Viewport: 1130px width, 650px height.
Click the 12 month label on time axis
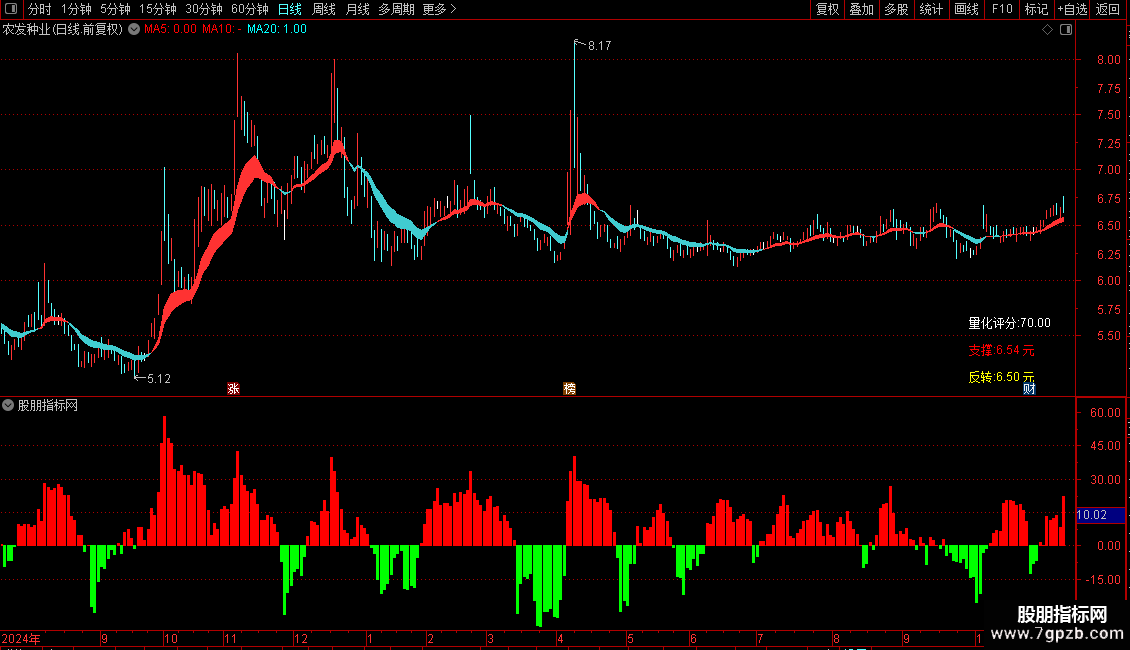[x=301, y=638]
